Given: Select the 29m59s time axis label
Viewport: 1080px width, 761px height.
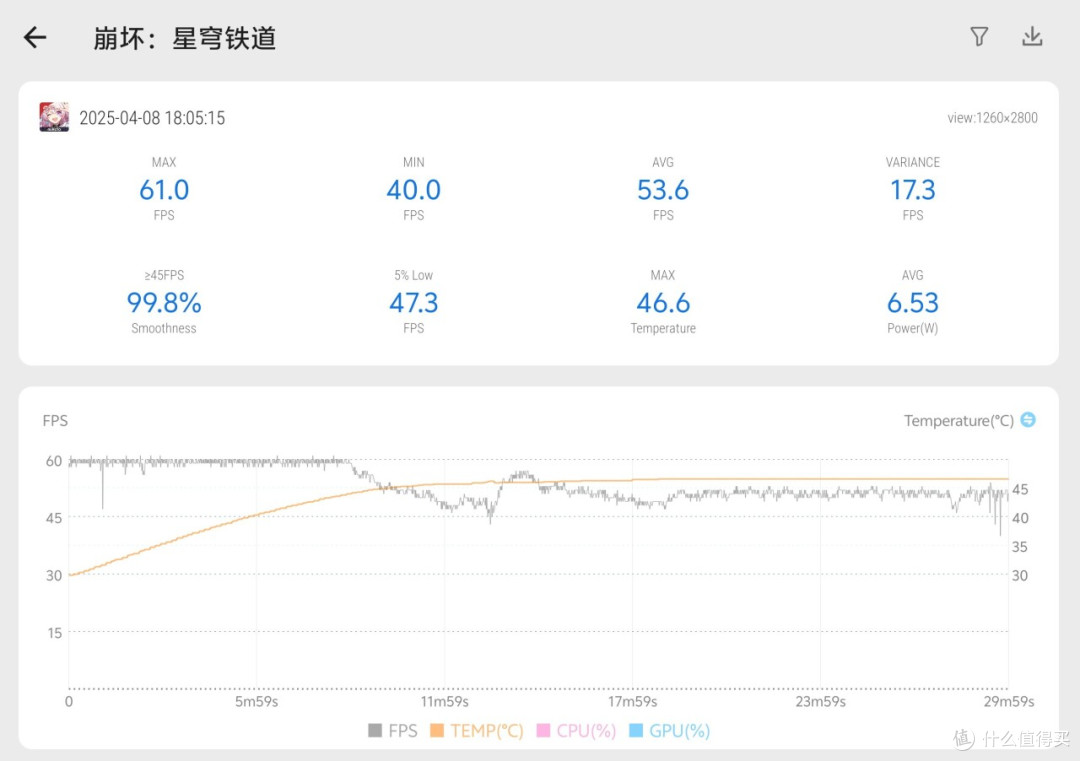Looking at the screenshot, I should (x=1009, y=702).
